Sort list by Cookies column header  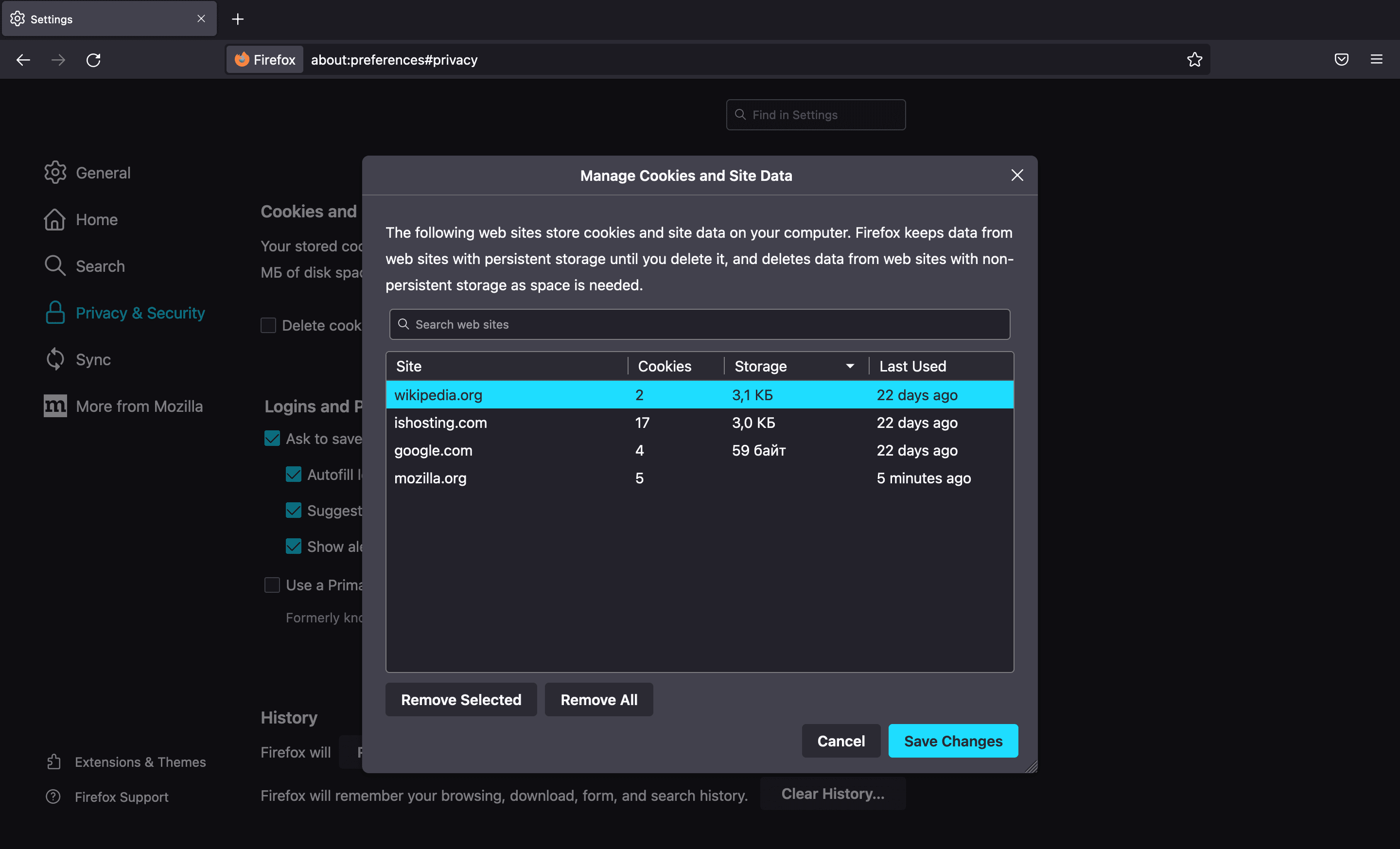tap(664, 367)
